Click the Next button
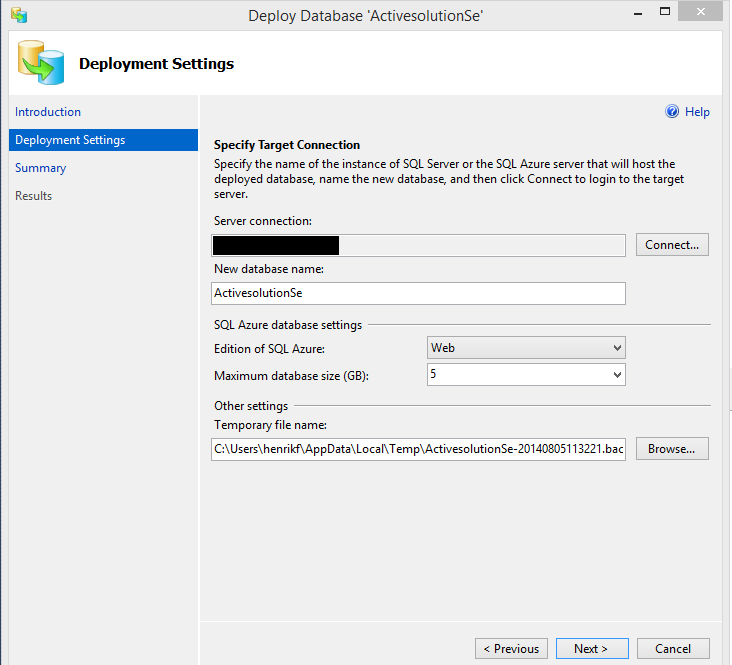732x665 pixels. 592,649
